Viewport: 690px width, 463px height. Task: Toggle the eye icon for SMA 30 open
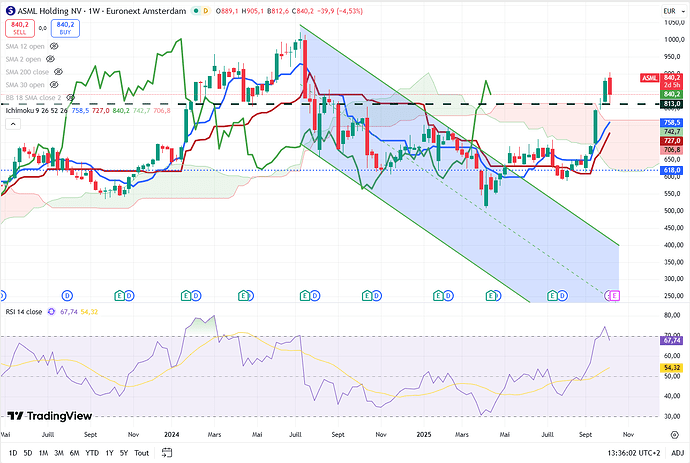coord(55,87)
